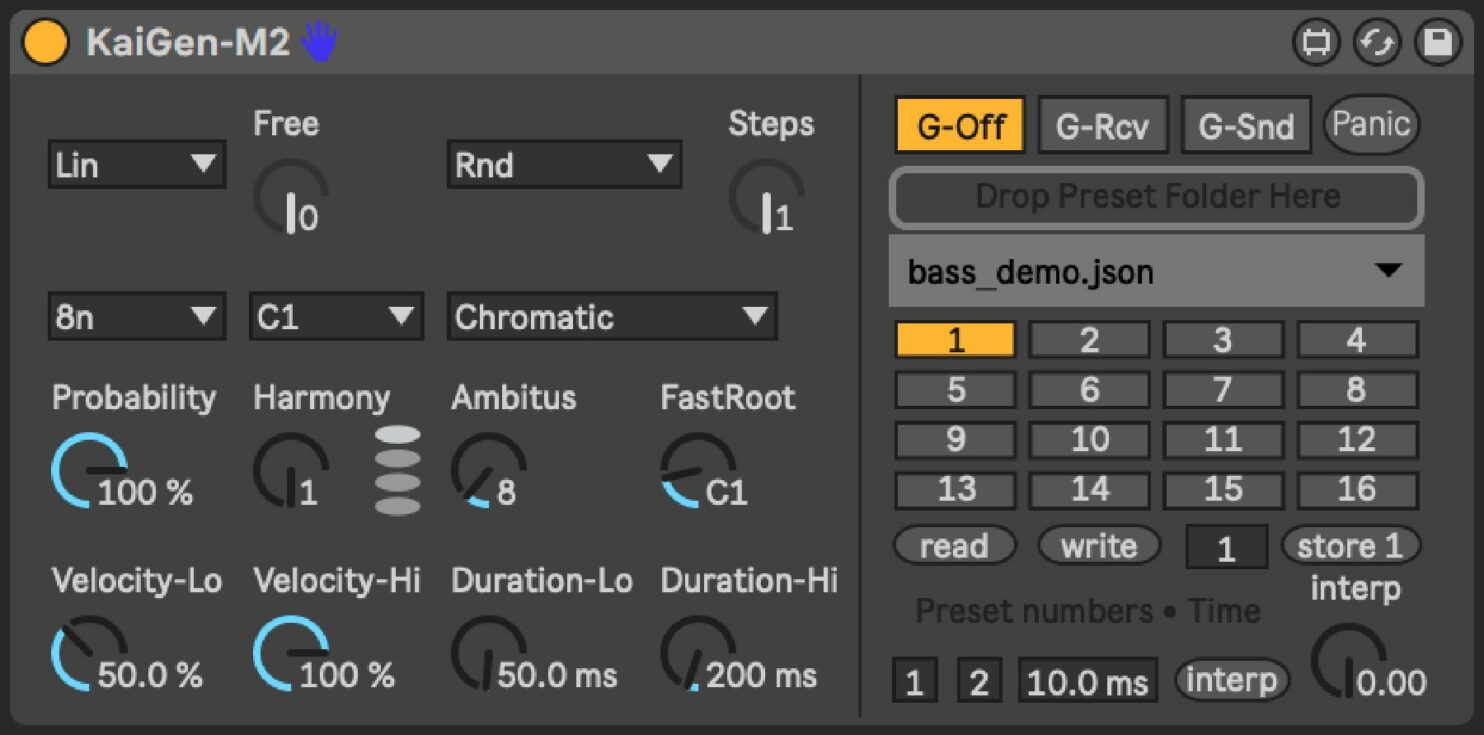This screenshot has height=735, width=1484.
Task: Click the stacked ovals harmony indicator
Action: click(x=397, y=470)
